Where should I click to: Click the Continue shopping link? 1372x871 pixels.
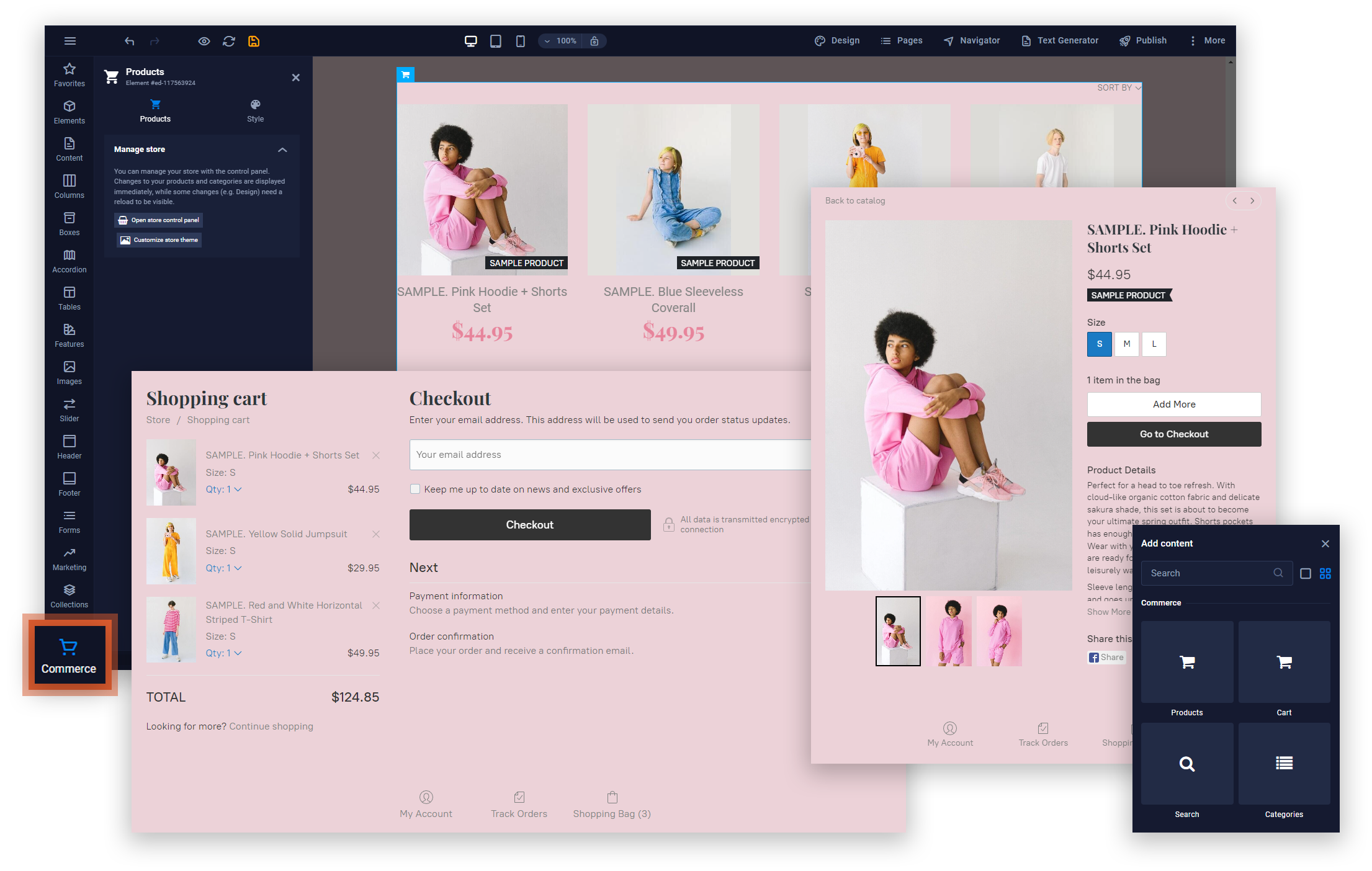click(x=271, y=726)
